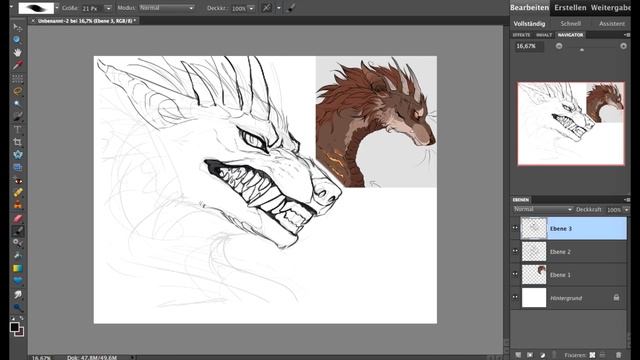Select the Gradient tool
Viewport: 640px width, 360px height.
point(17,268)
